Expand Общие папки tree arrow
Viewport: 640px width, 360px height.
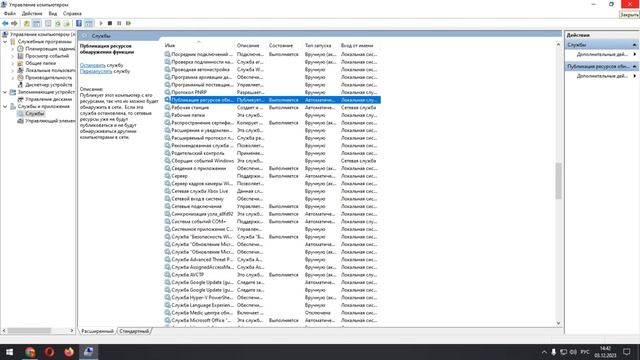coord(13,63)
